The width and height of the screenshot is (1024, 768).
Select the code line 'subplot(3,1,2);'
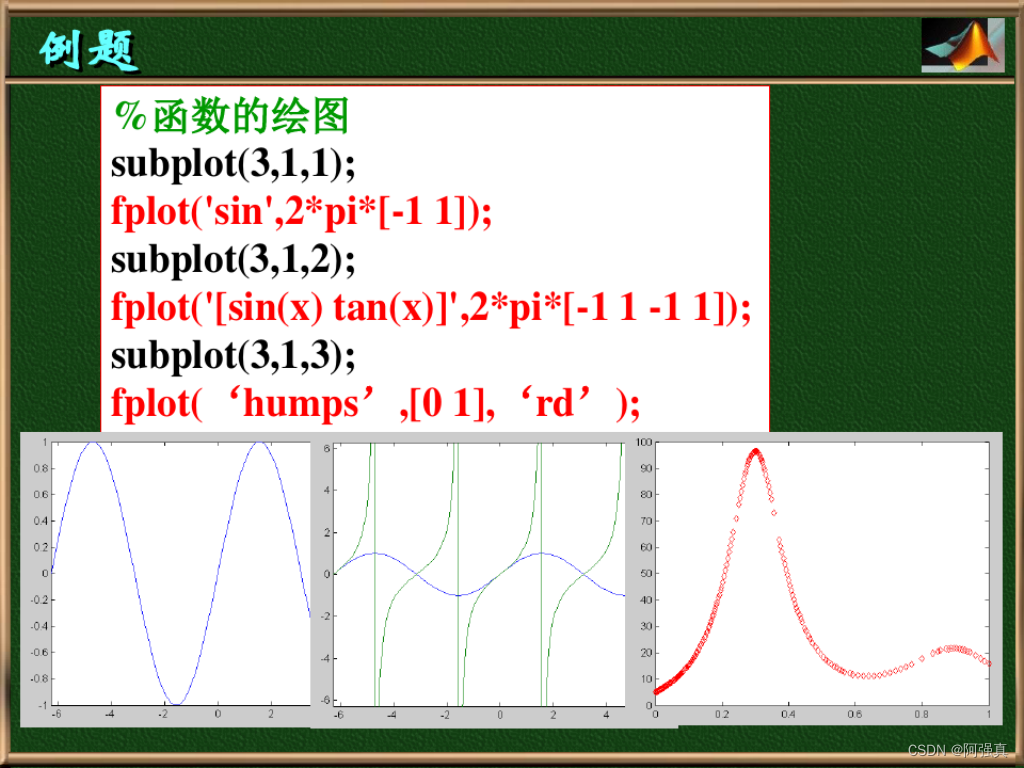(233, 260)
